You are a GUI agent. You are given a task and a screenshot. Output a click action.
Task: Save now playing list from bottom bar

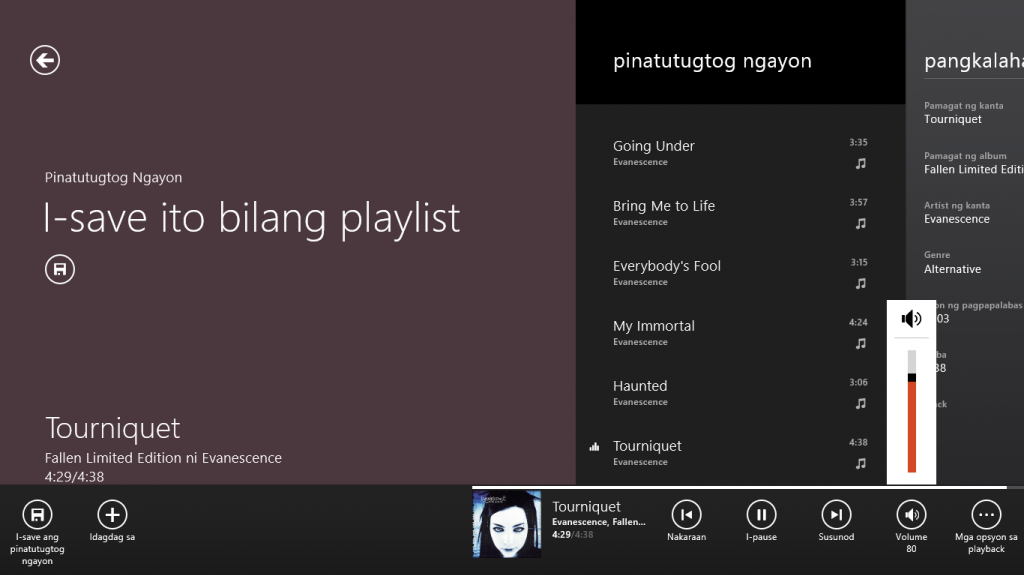(37, 514)
